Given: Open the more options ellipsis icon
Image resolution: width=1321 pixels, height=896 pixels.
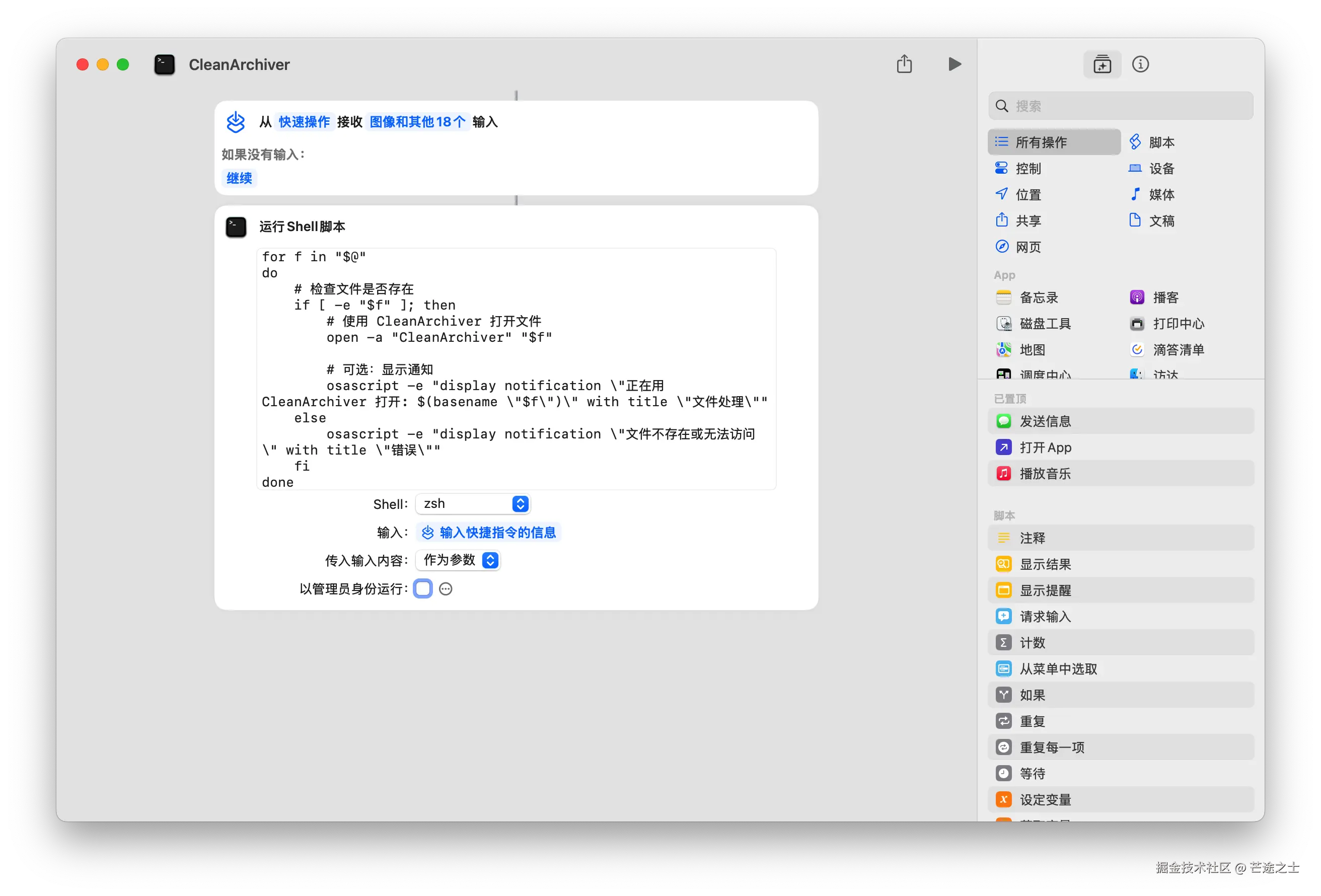Looking at the screenshot, I should tap(446, 589).
